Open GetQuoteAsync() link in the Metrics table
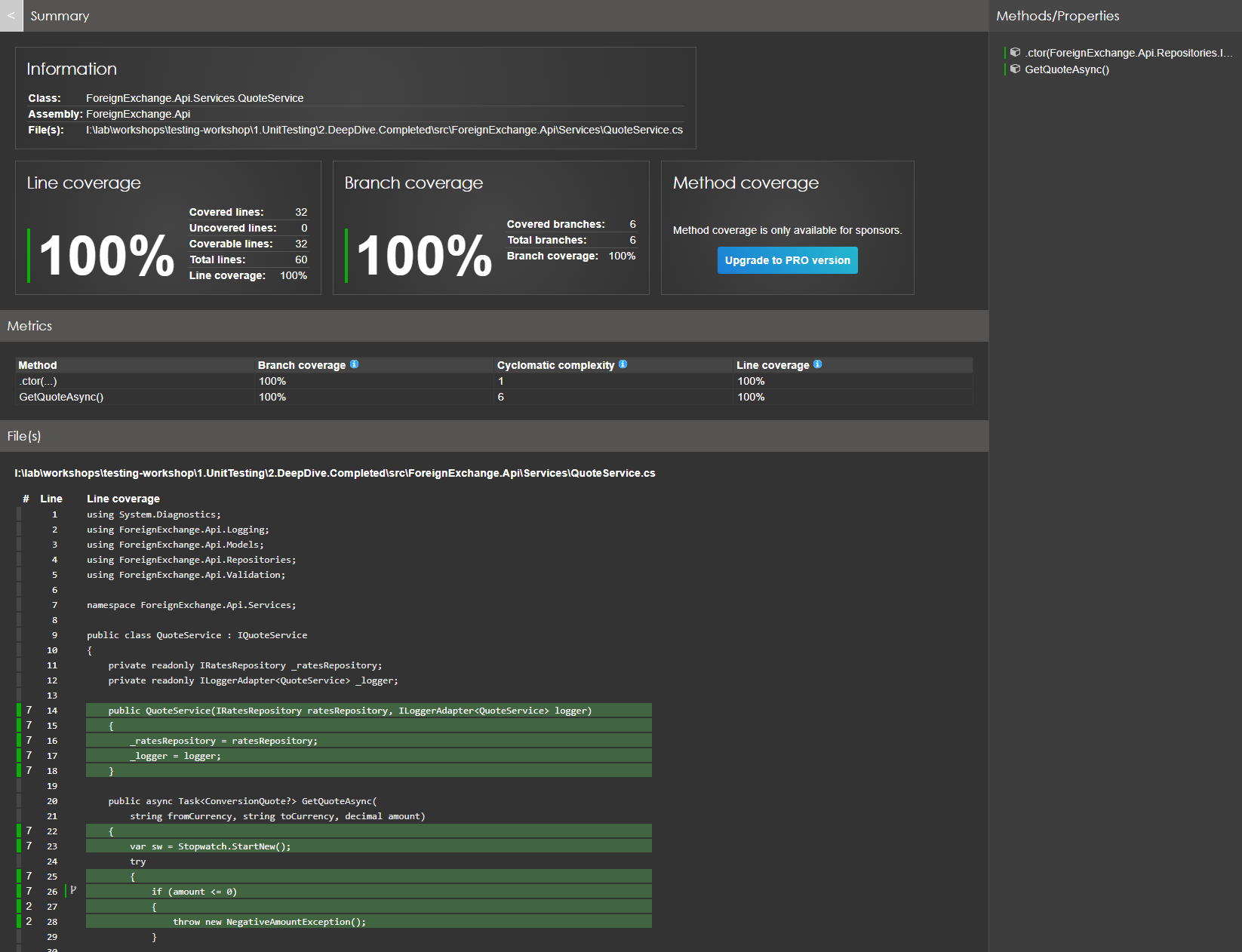This screenshot has width=1242, height=952. 61,397
